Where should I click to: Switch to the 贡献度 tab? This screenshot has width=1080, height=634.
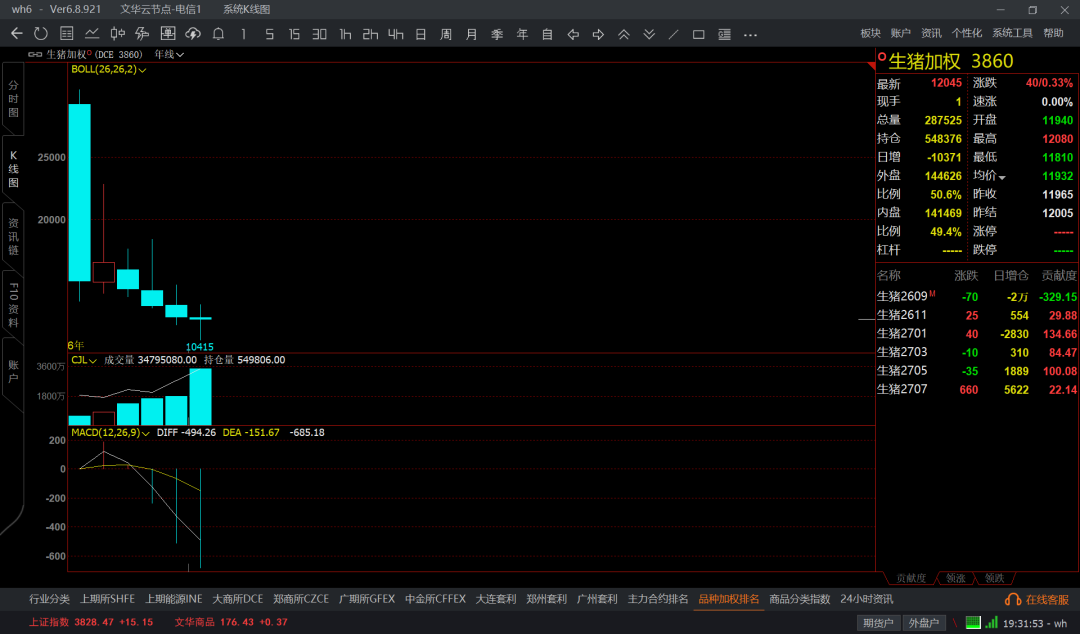click(911, 578)
